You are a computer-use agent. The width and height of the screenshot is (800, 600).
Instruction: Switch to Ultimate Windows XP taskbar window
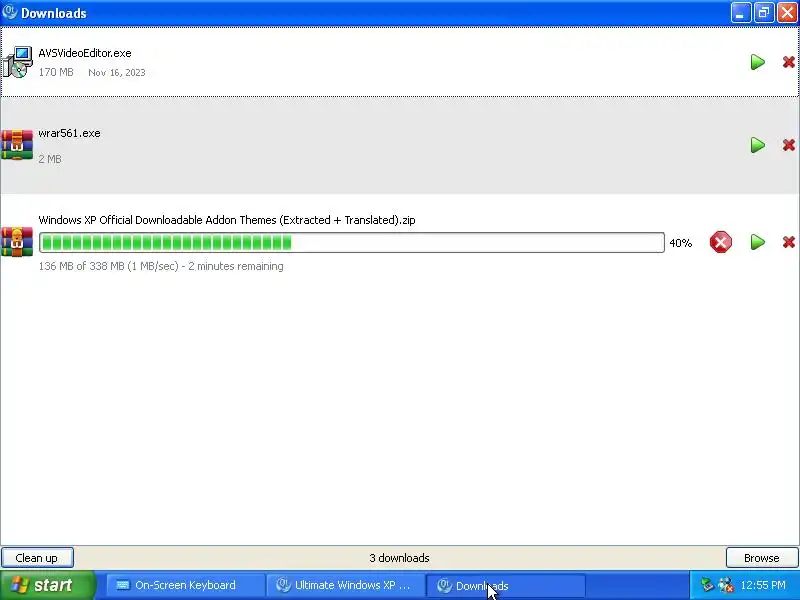[345, 585]
